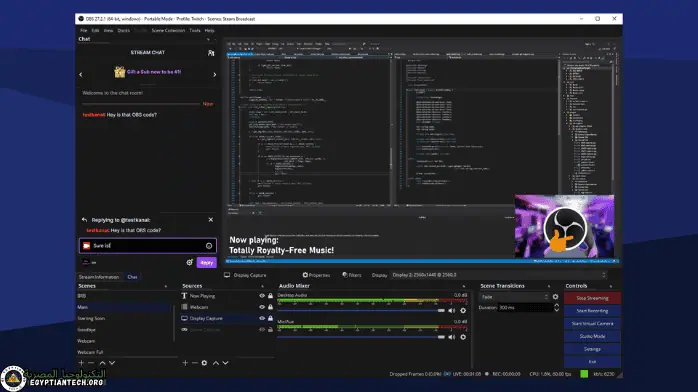The height and width of the screenshot is (392, 698).
Task: Add a new source with plus icon
Action: click(x=185, y=363)
